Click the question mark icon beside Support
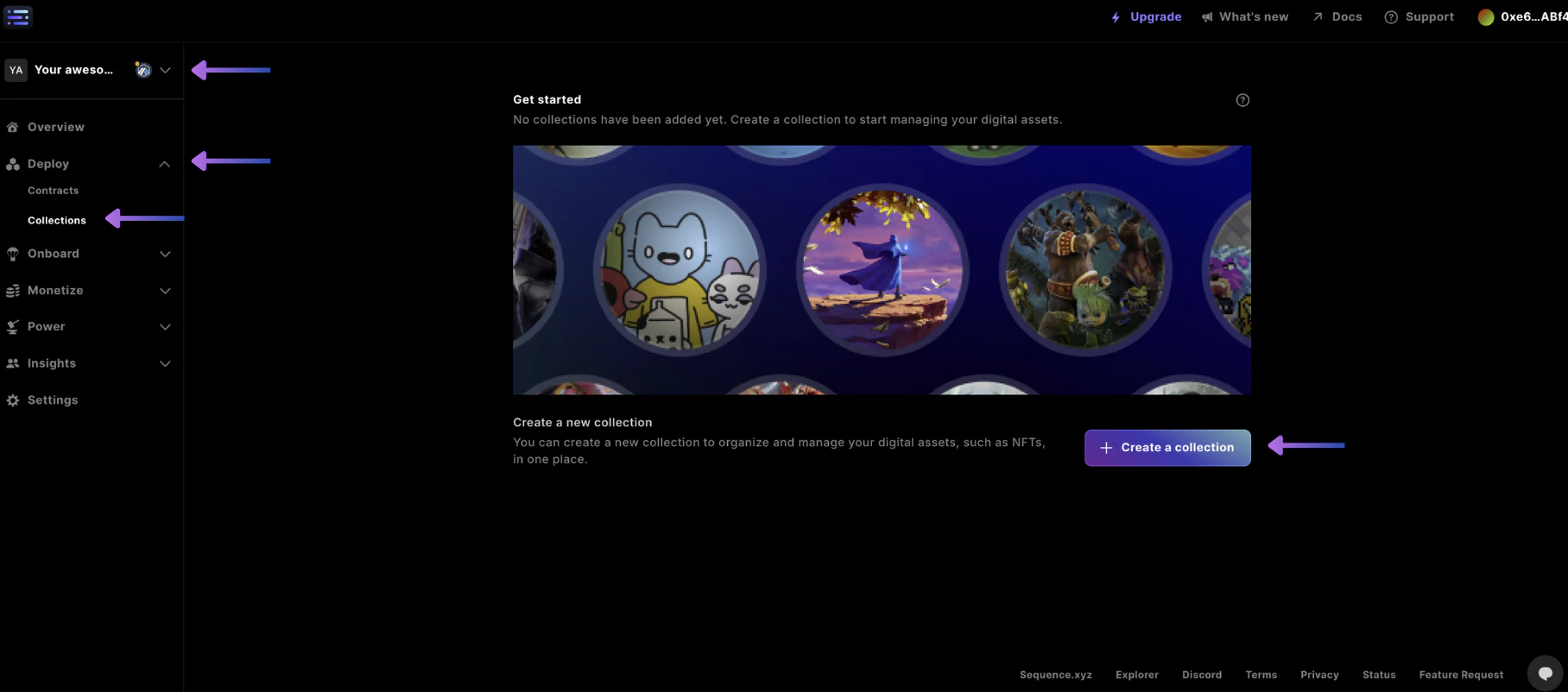Image resolution: width=1568 pixels, height=692 pixels. coord(1391,17)
